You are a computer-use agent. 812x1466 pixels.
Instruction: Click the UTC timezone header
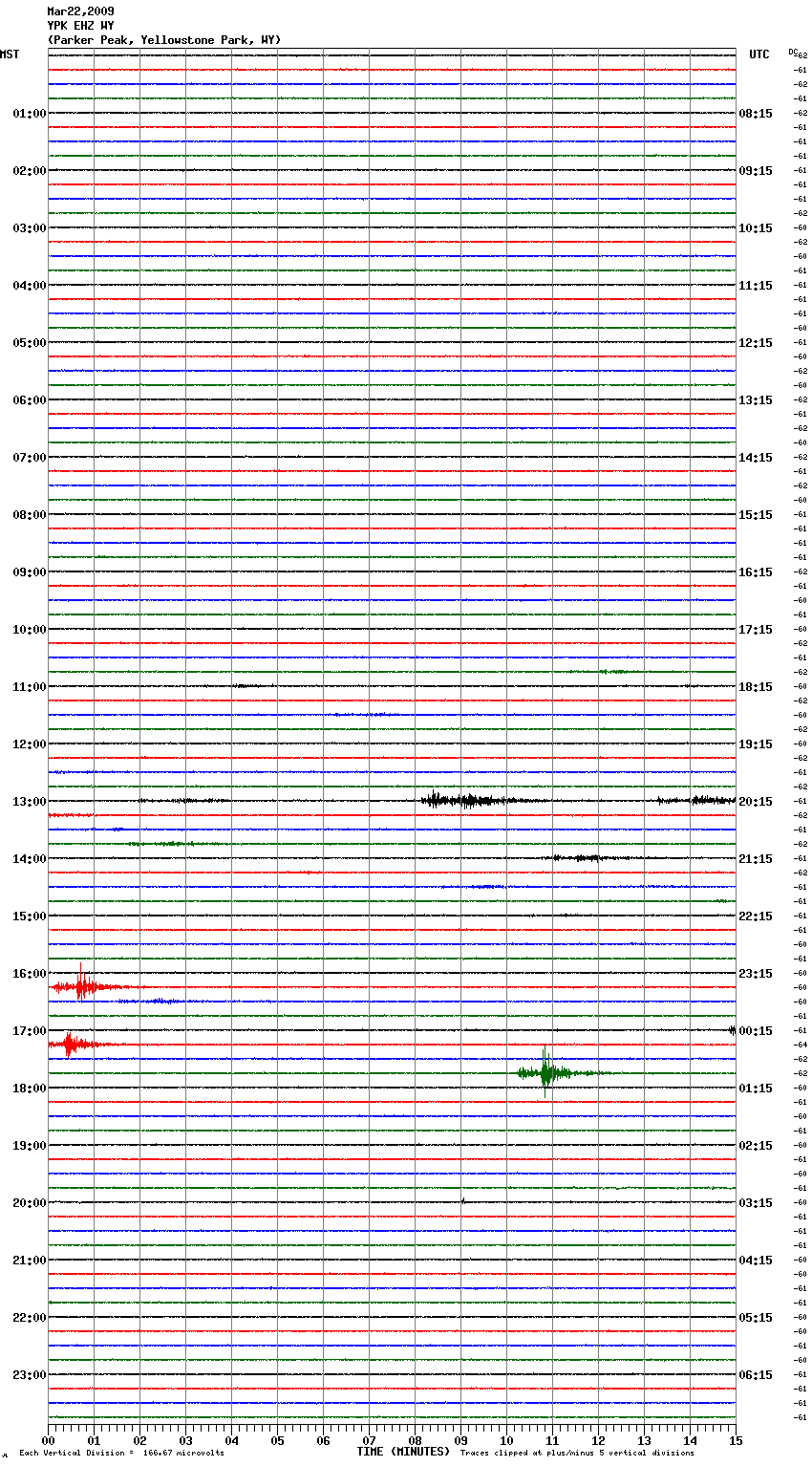[759, 54]
